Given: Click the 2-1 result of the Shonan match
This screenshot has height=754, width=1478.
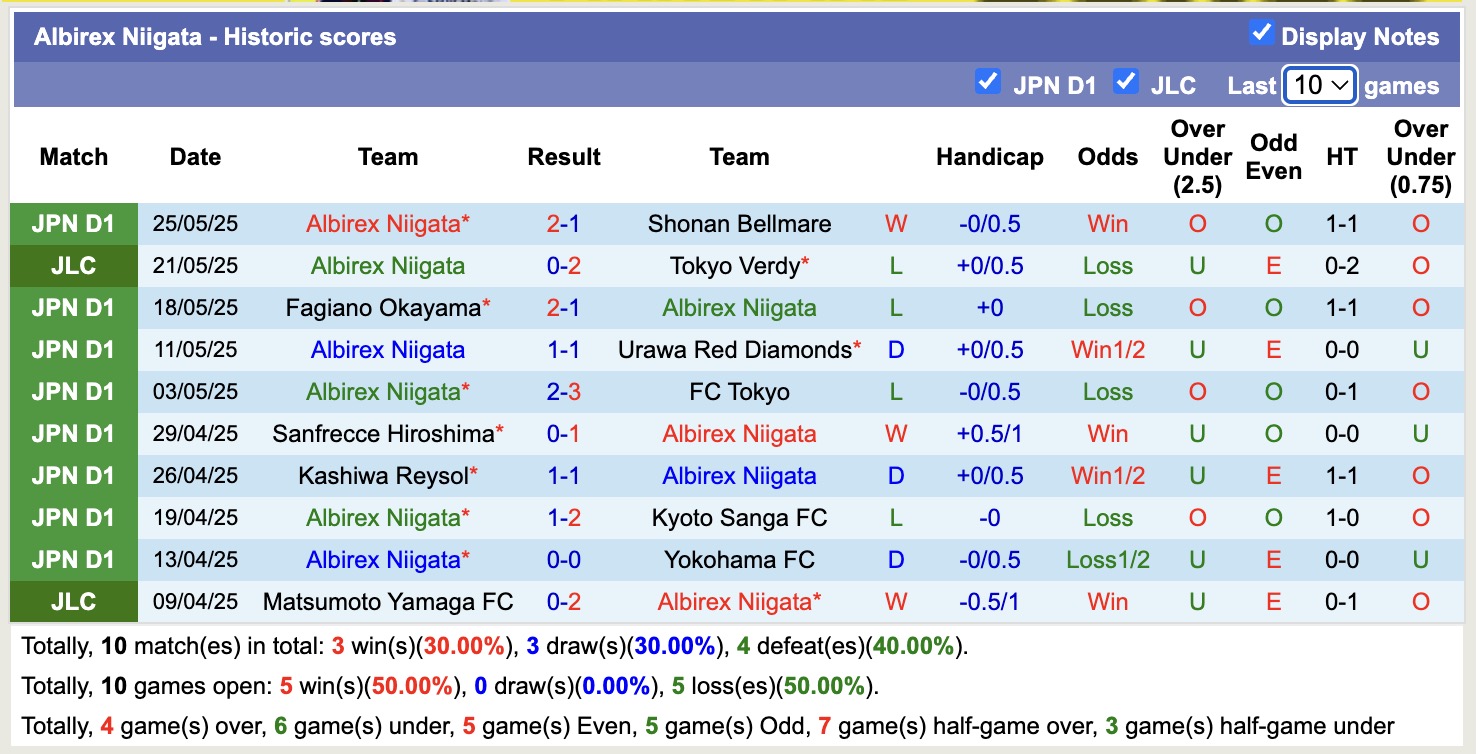Looking at the screenshot, I should (x=564, y=223).
